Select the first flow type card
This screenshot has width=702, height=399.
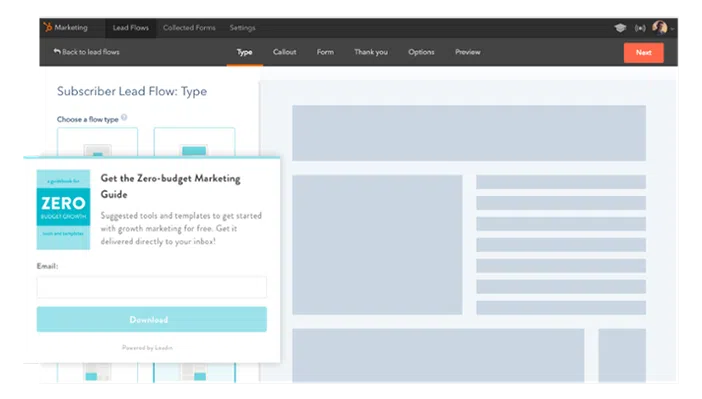tap(97, 142)
